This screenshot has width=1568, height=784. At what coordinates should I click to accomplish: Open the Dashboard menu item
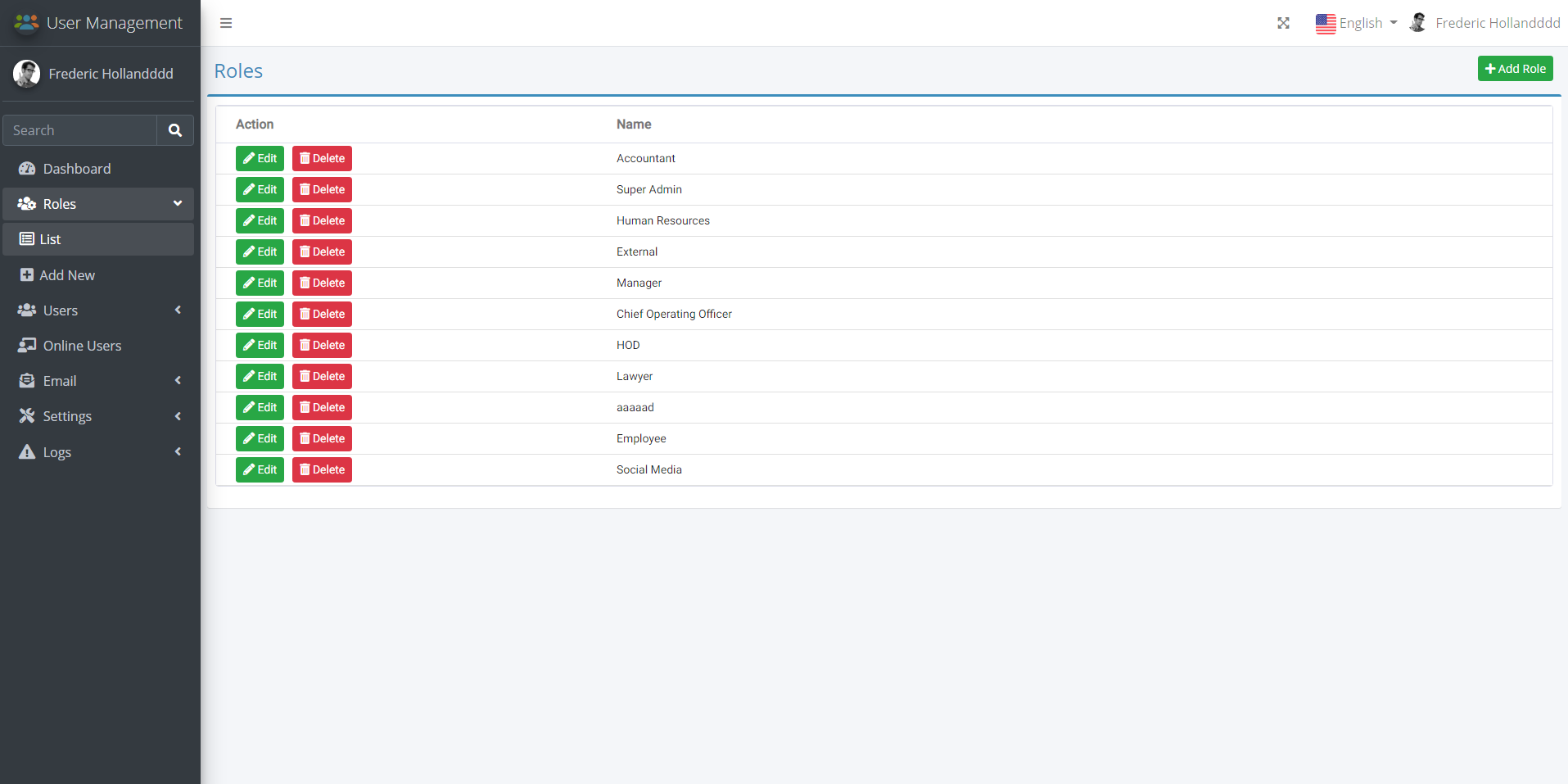[x=98, y=169]
